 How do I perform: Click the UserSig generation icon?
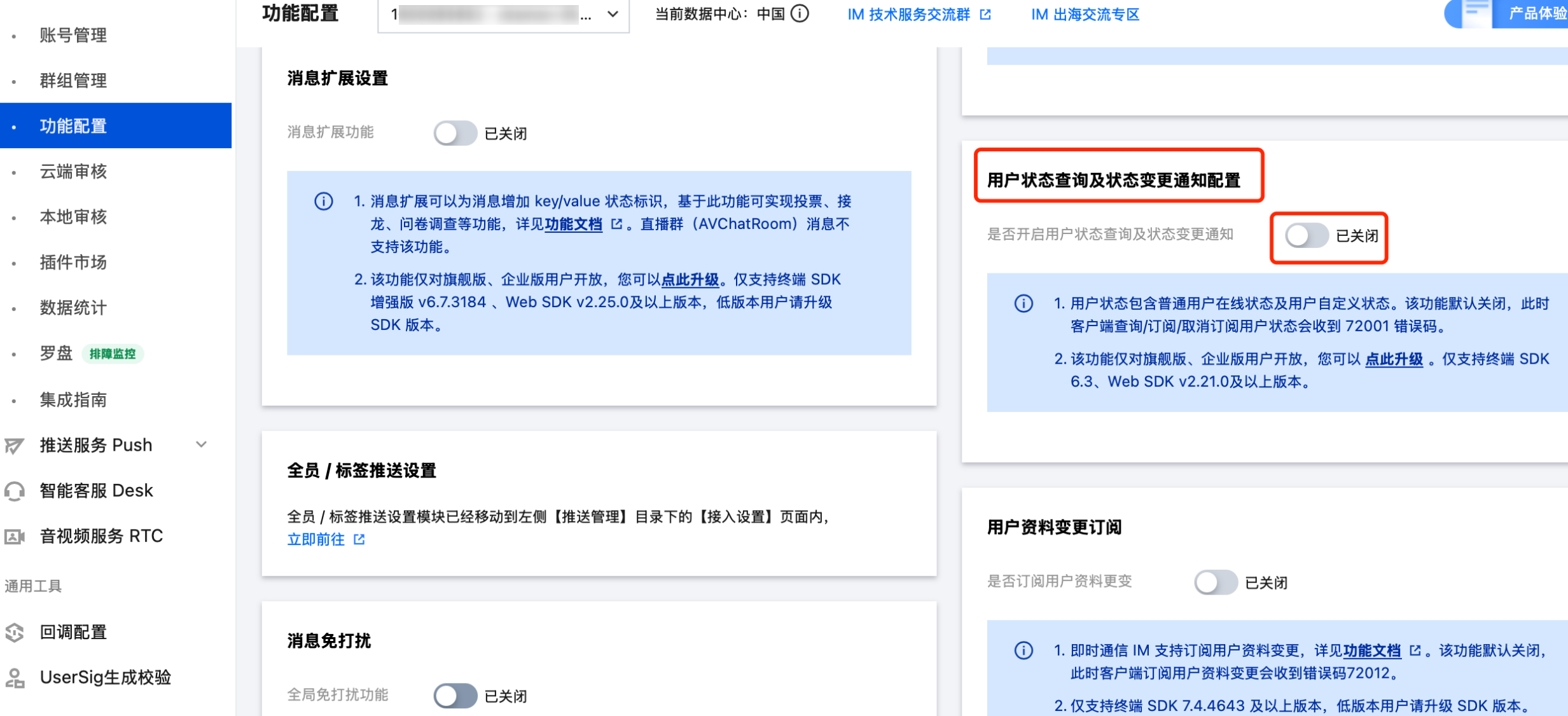pyautogui.click(x=14, y=678)
